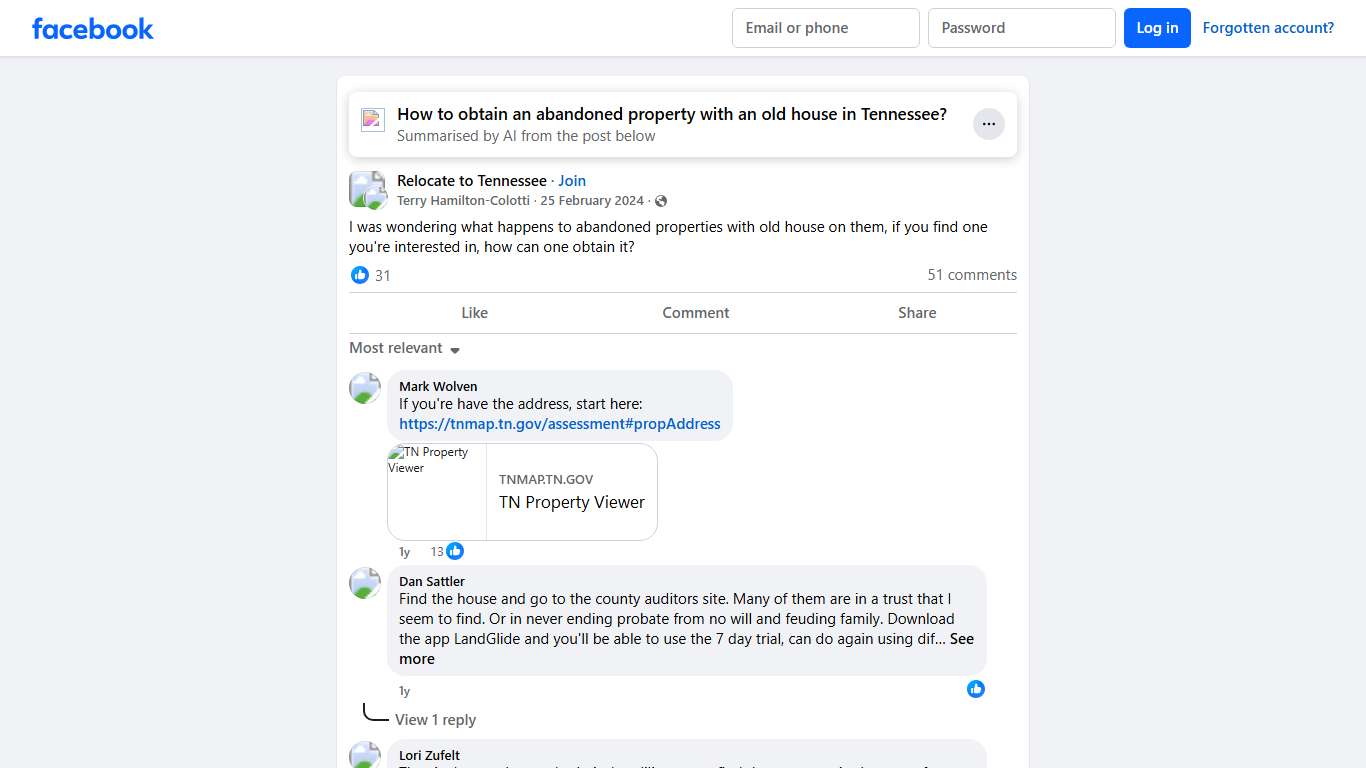Viewport: 1366px width, 768px height.
Task: Open the Relocate to Tennessee group avatar
Action: [367, 190]
